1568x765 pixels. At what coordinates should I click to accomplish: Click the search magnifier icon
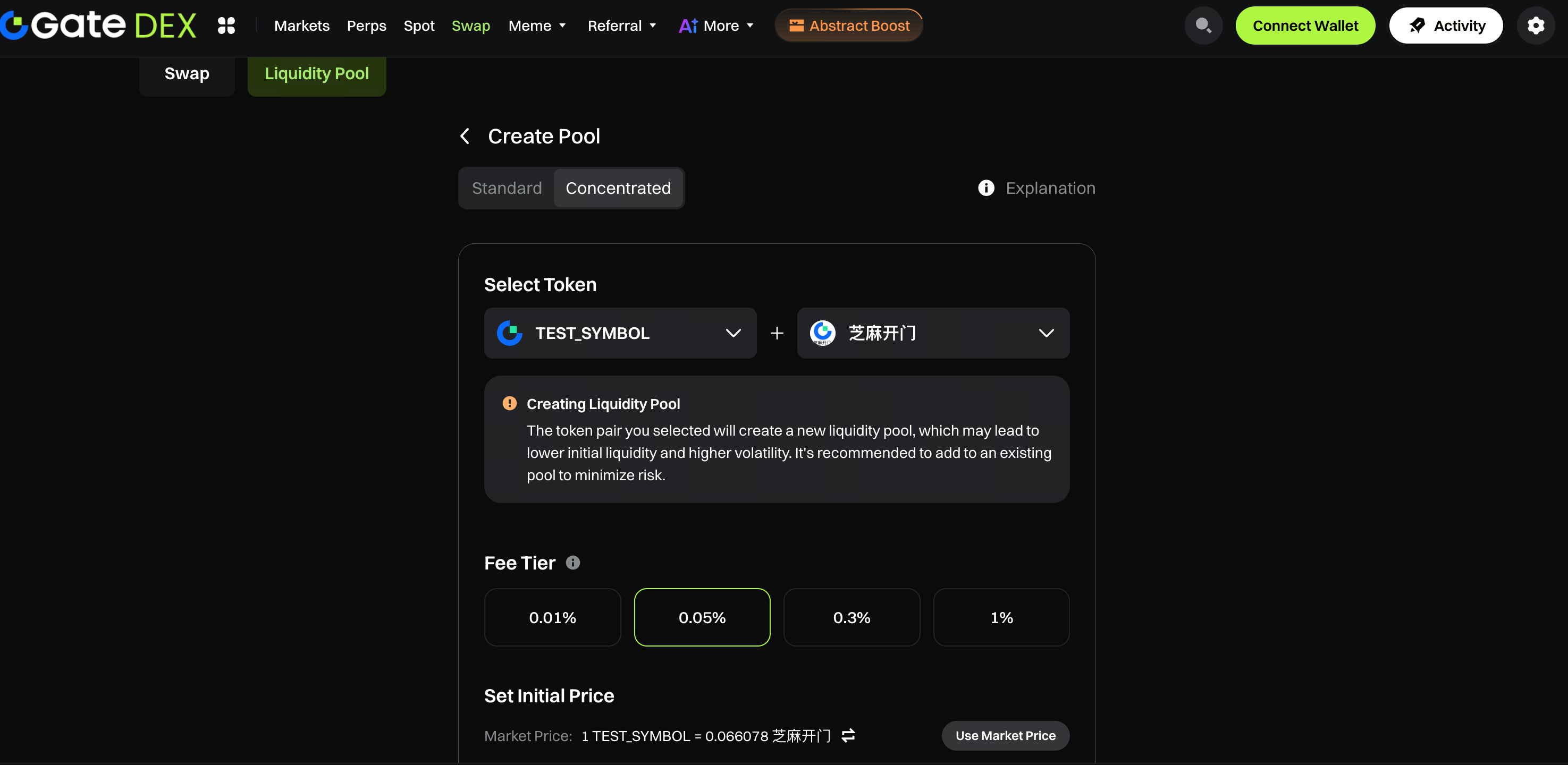coord(1203,25)
